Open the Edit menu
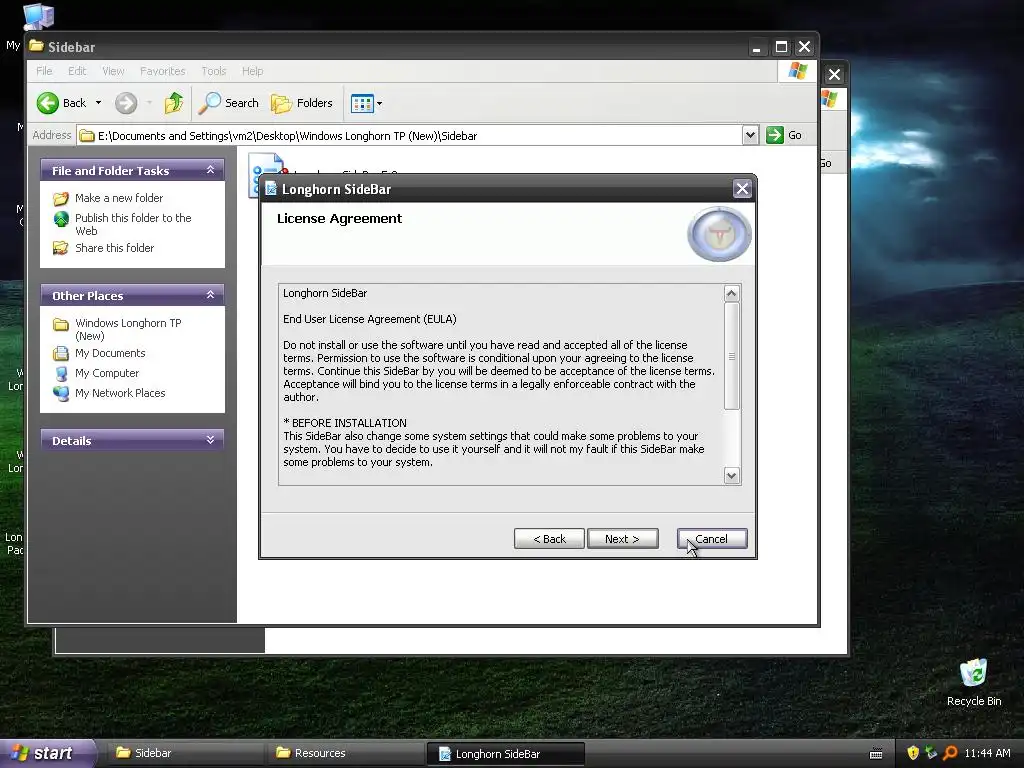This screenshot has height=768, width=1024. (x=77, y=71)
